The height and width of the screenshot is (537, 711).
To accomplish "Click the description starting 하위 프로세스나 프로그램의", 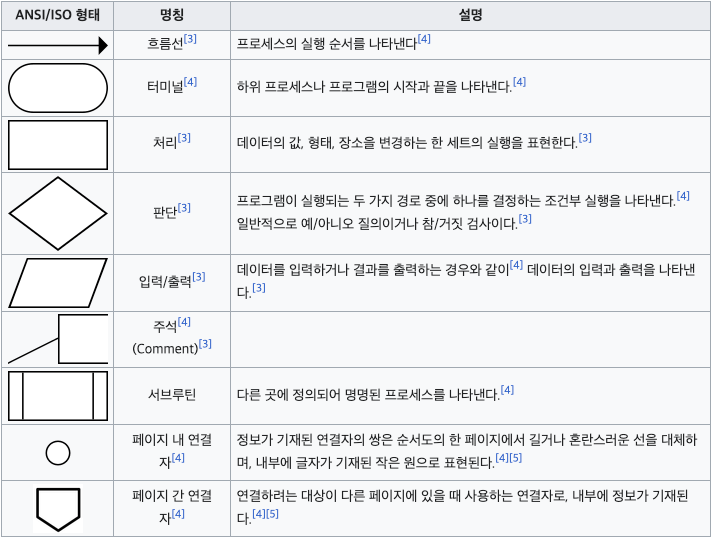I will [375, 87].
